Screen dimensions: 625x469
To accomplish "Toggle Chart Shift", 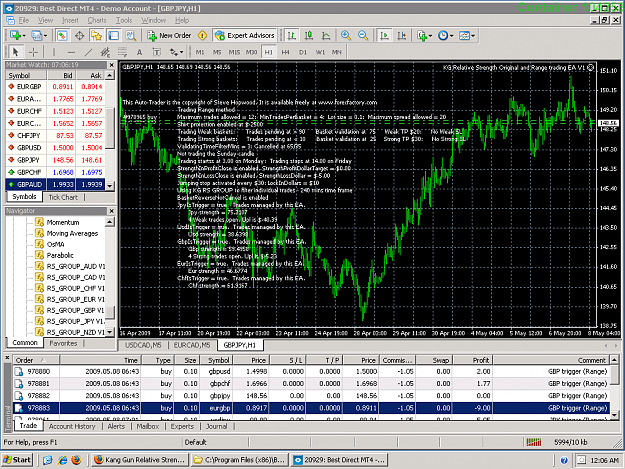I will [401, 35].
